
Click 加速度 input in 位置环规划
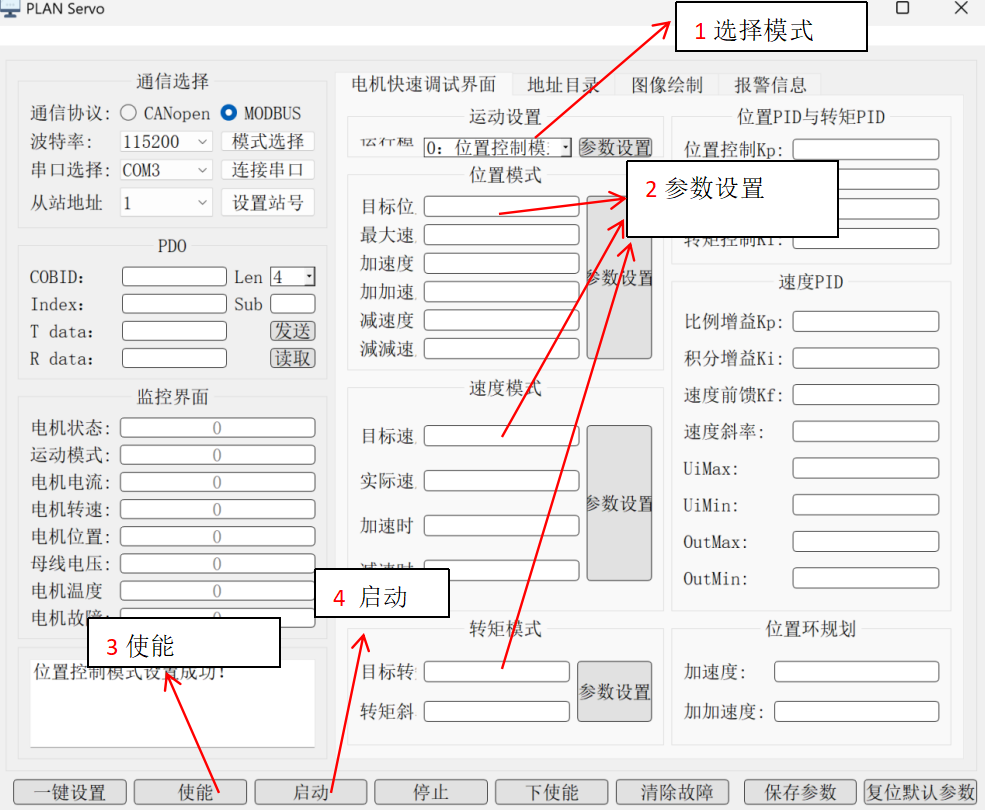click(x=857, y=671)
